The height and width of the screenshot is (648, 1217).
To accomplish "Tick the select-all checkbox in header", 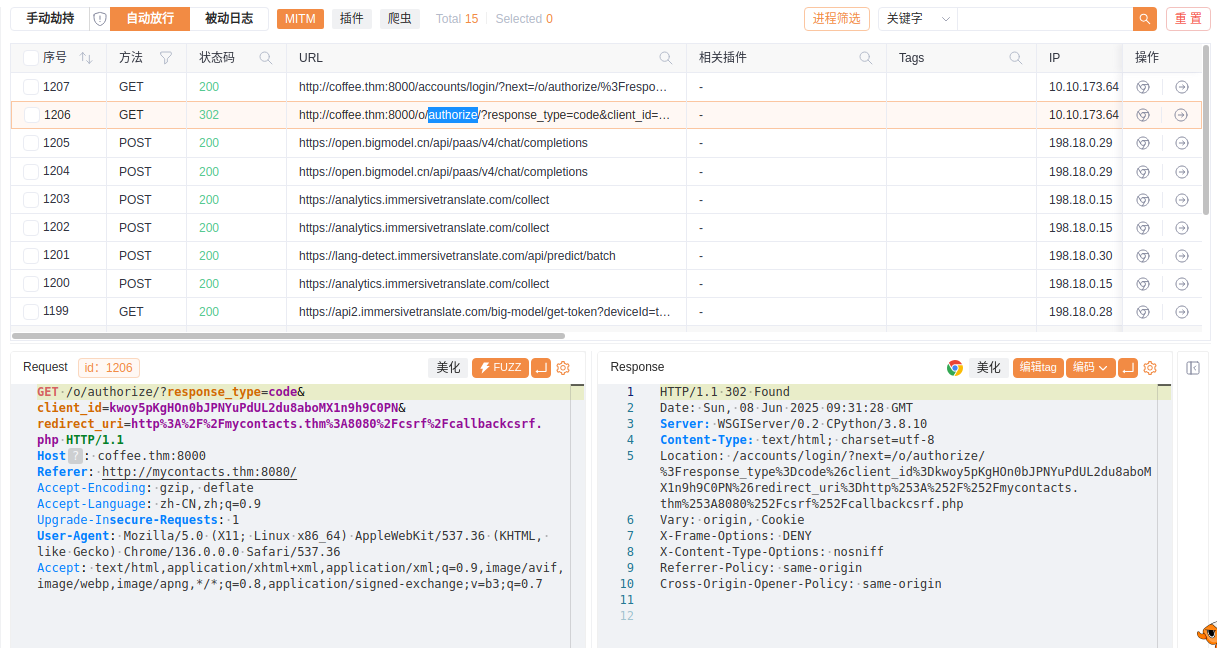I will click(31, 58).
